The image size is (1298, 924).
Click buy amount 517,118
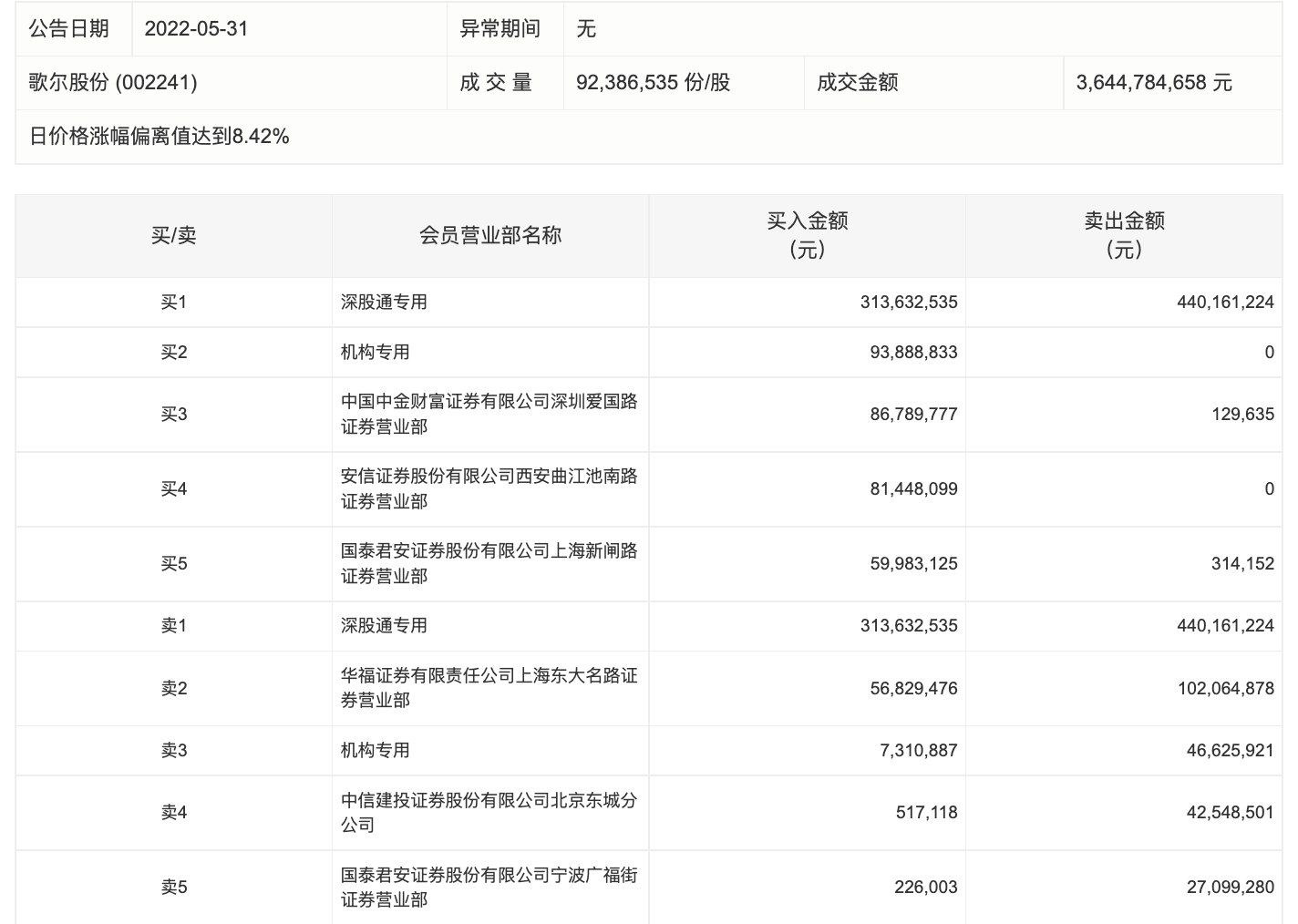[x=926, y=812]
